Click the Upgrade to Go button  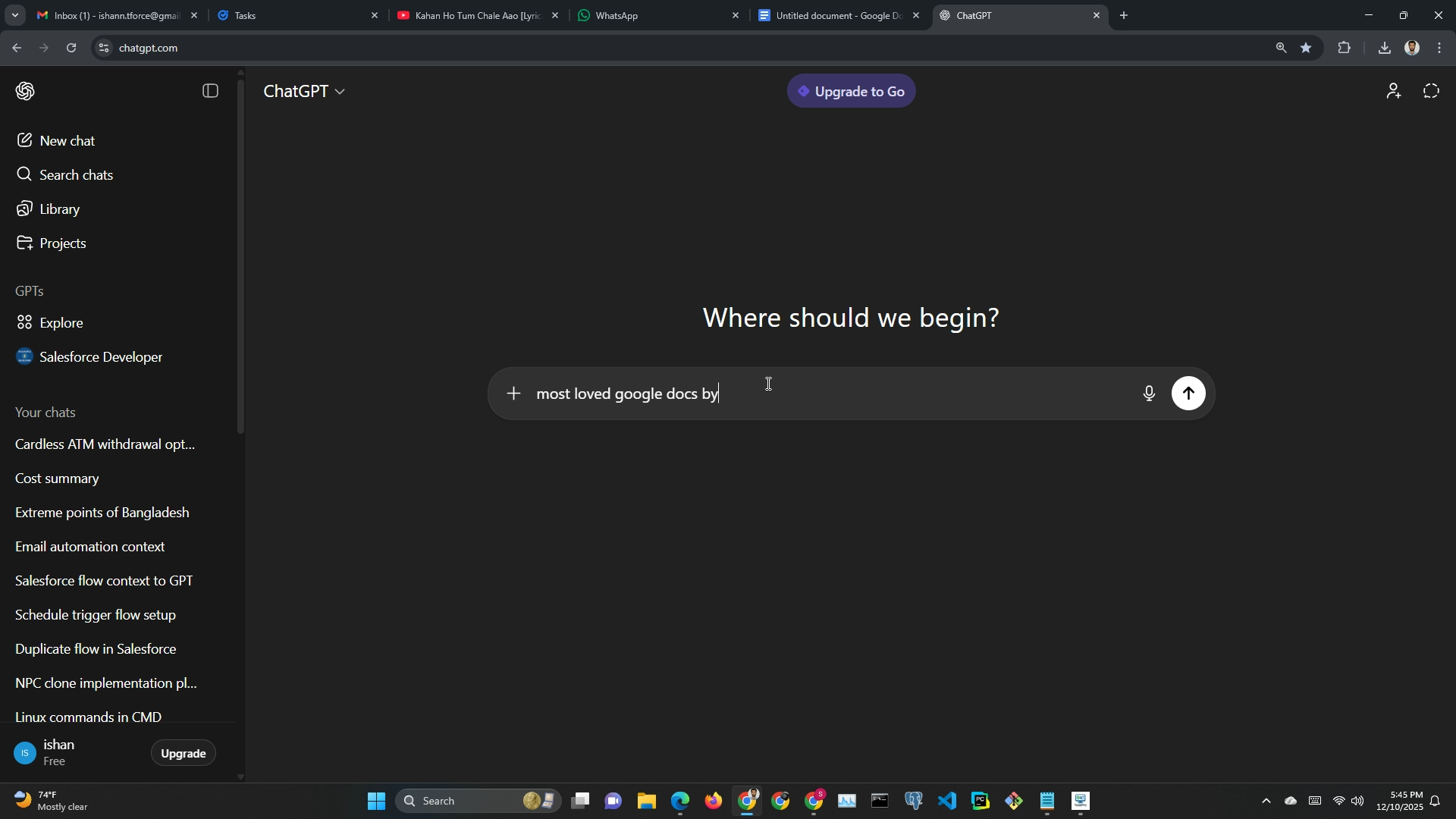click(851, 91)
